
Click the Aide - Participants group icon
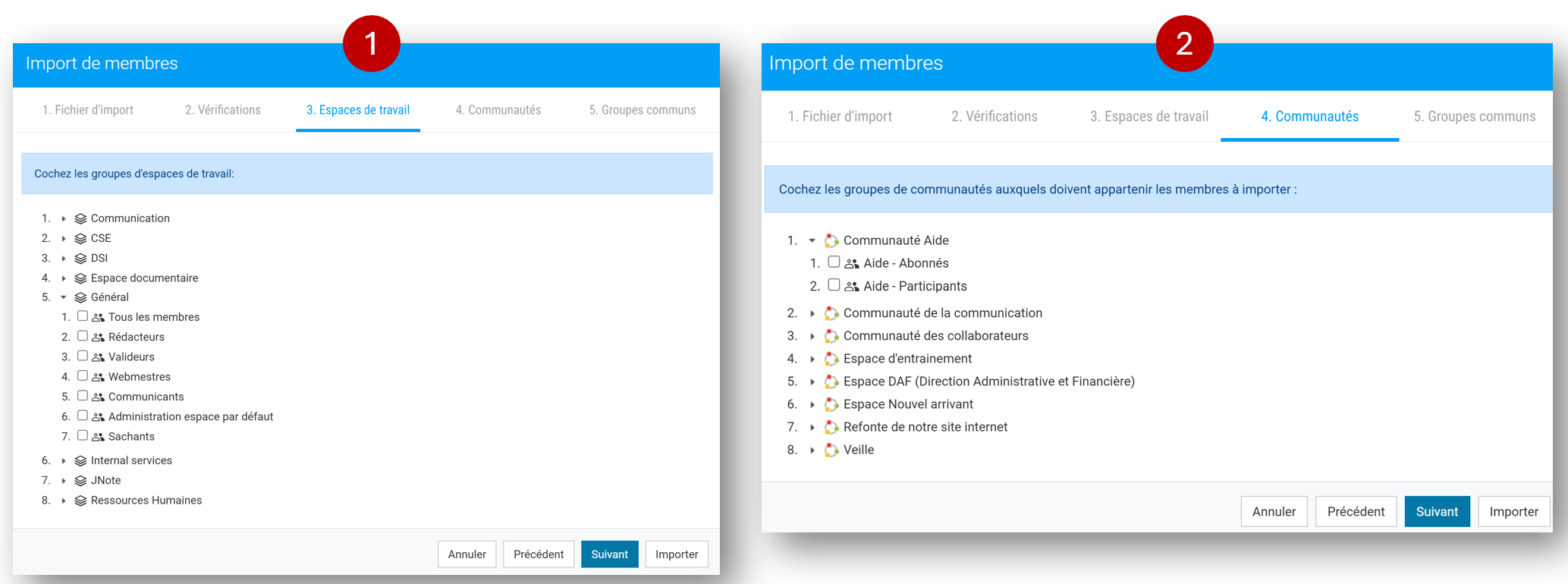click(x=852, y=287)
